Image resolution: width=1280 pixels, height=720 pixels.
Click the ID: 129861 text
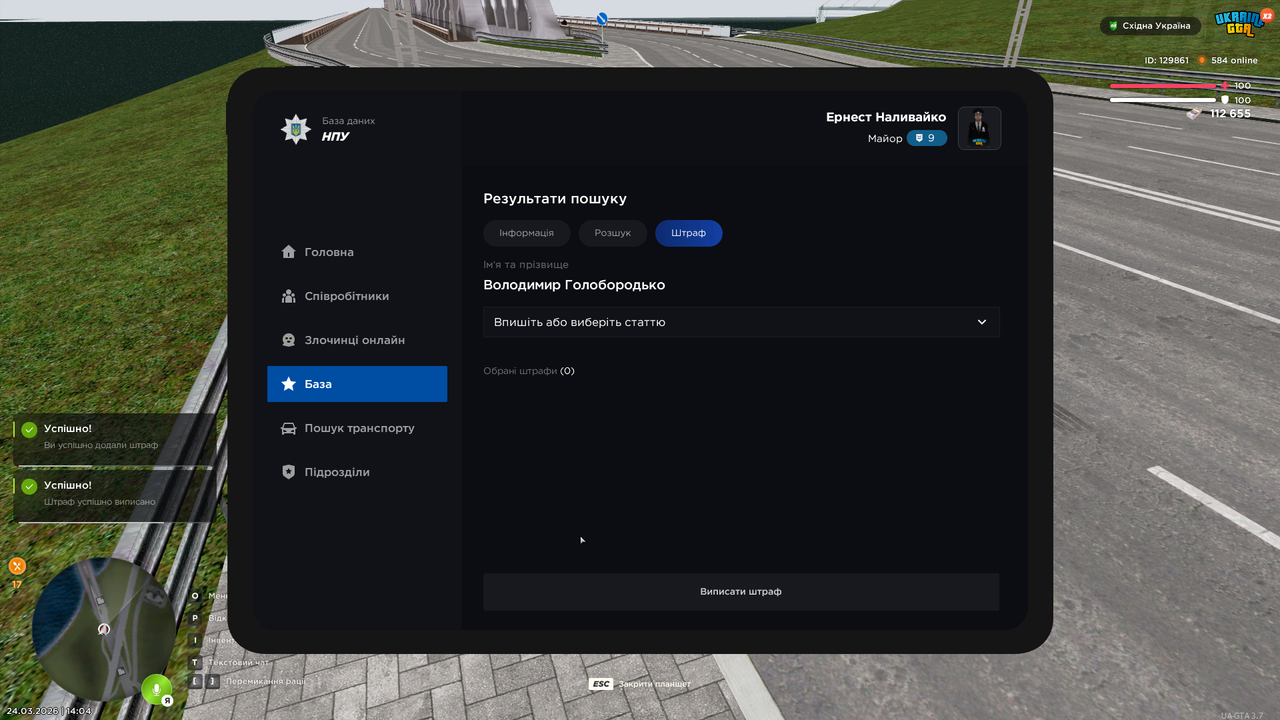click(x=1167, y=60)
